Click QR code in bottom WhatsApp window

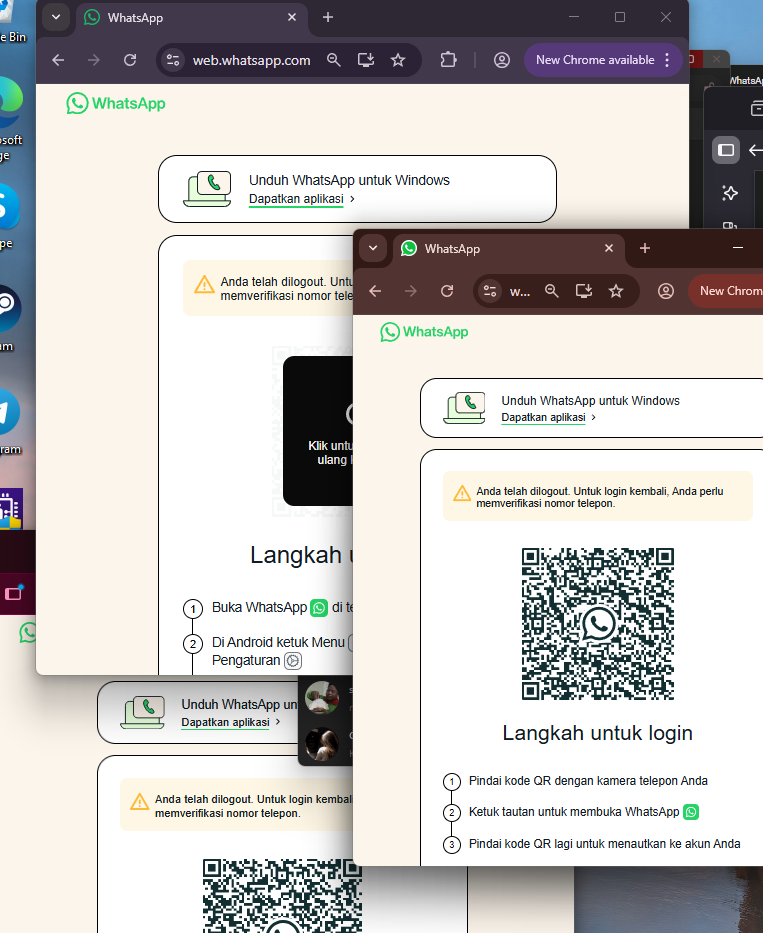[282, 896]
